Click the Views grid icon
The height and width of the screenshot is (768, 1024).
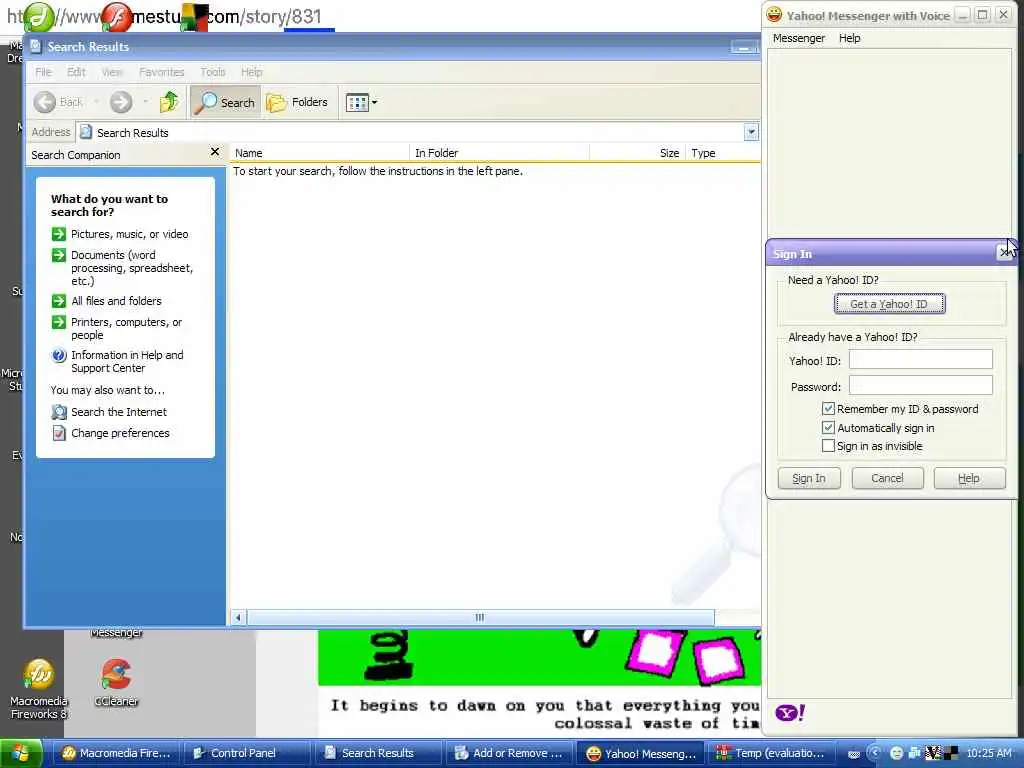(x=357, y=103)
